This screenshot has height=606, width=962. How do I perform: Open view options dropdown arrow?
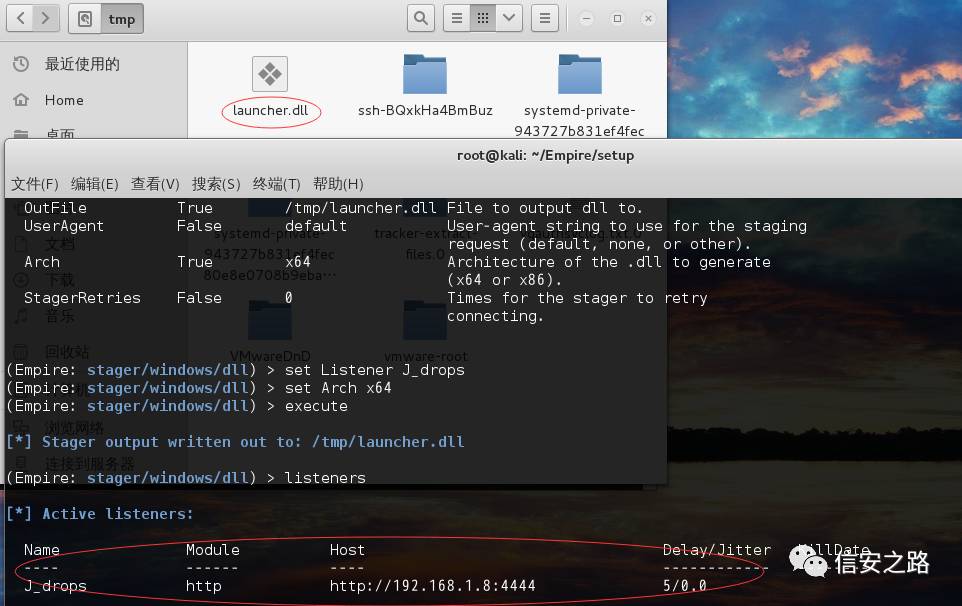point(509,18)
